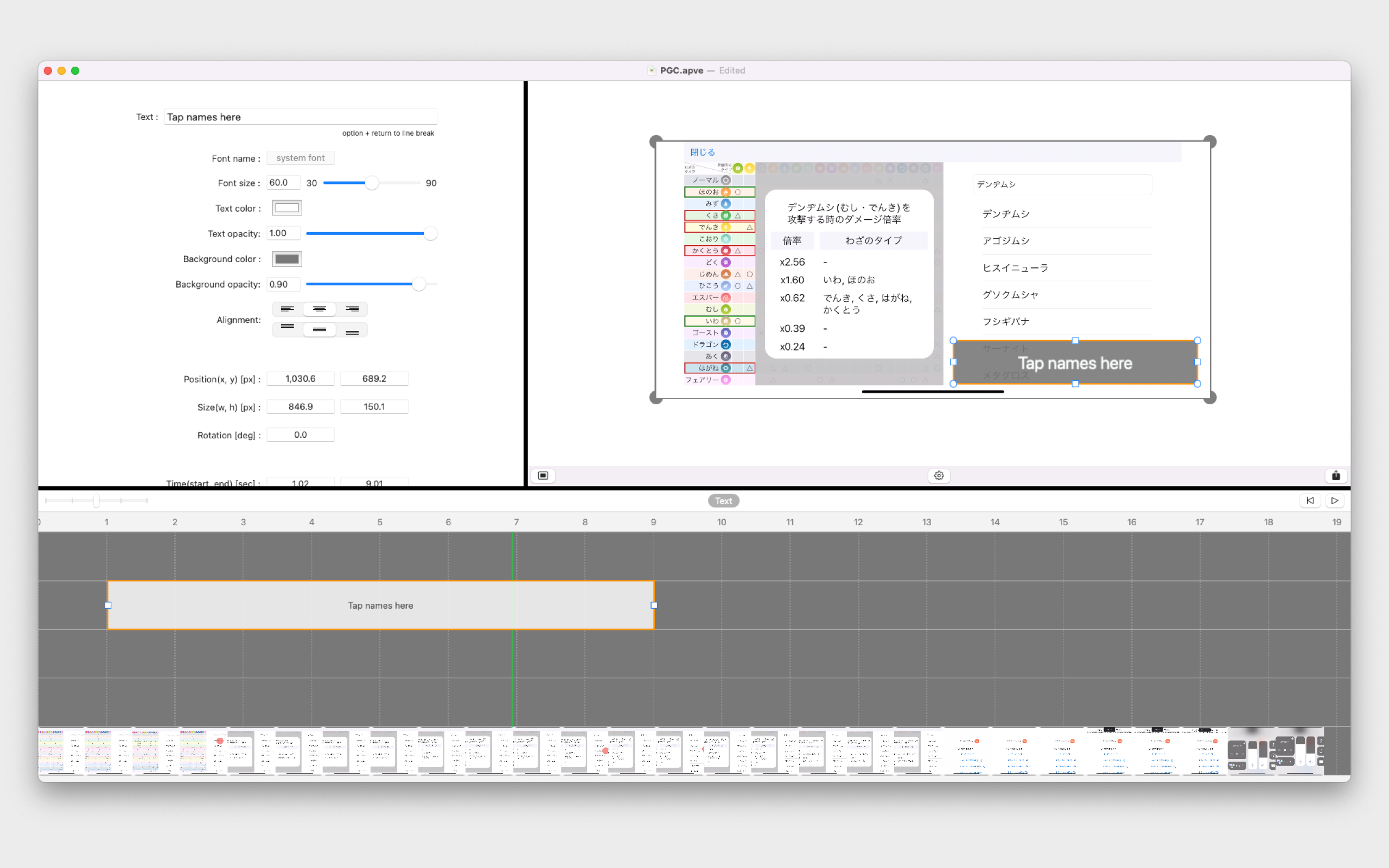The image size is (1389, 868).
Task: Align text vertically to top
Action: pos(287,329)
